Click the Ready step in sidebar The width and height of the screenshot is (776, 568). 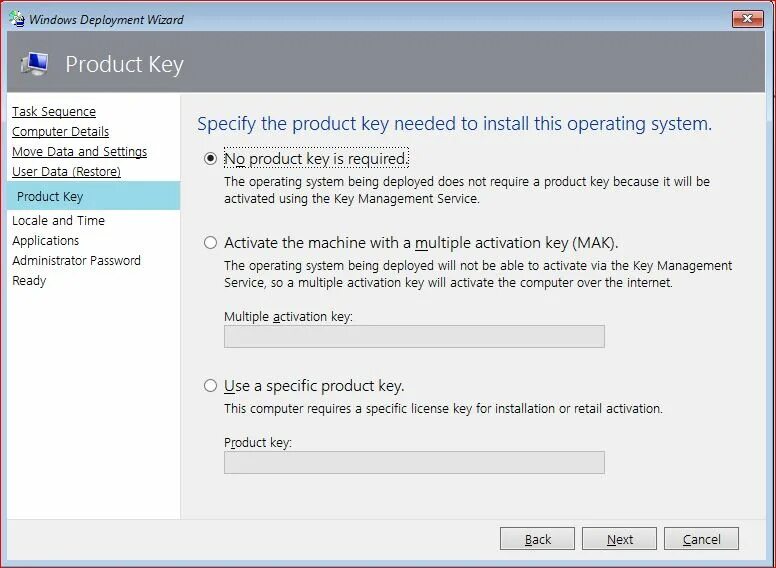[29, 280]
